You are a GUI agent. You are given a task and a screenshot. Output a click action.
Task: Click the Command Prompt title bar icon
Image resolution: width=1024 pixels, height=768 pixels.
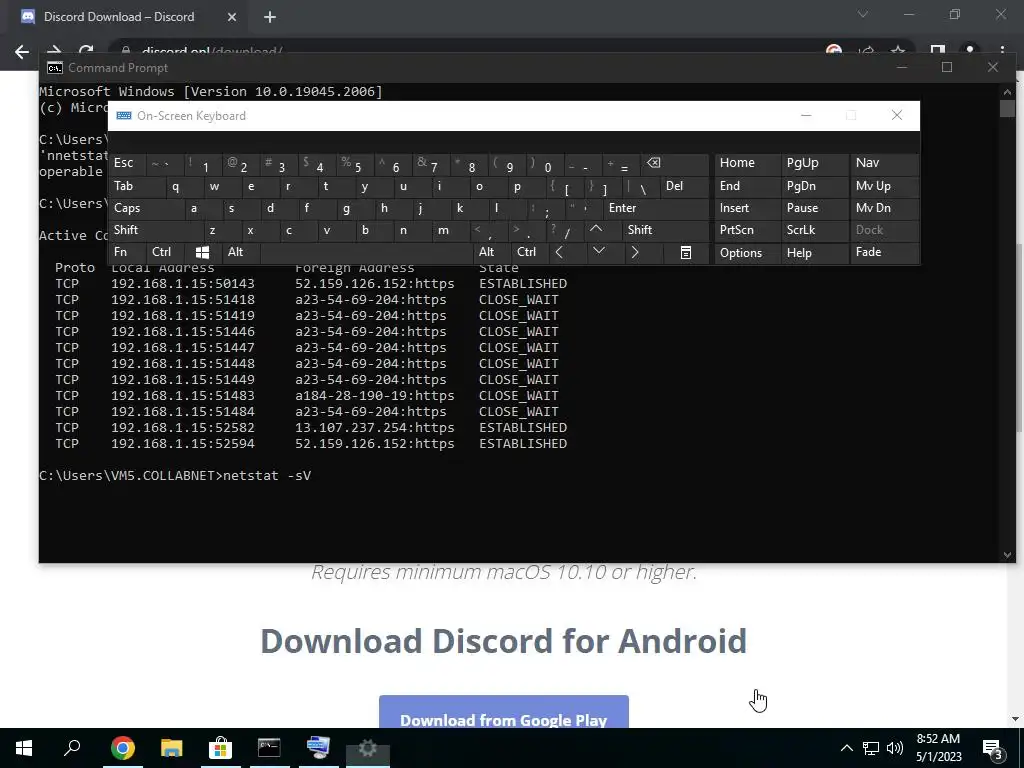[55, 68]
